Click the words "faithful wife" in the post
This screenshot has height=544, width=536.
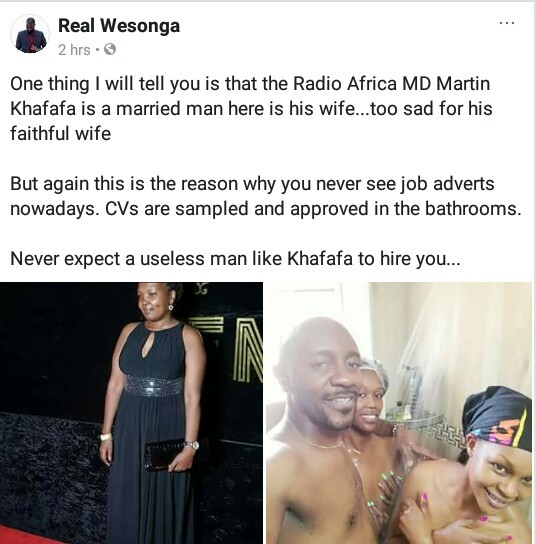[x=60, y=134]
